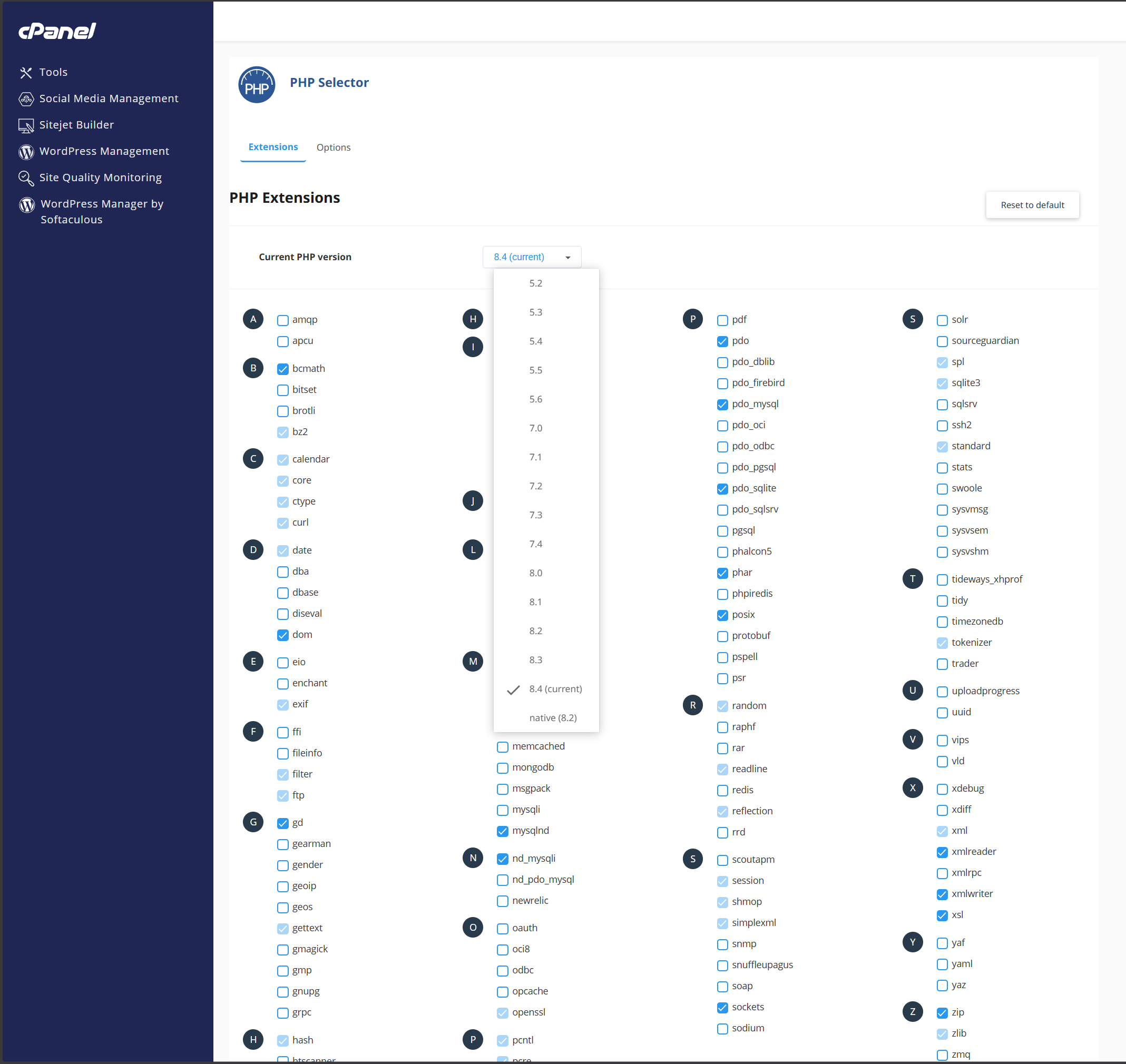1126x1064 pixels.
Task: Select PHP version 7.4 from the list
Action: (535, 544)
